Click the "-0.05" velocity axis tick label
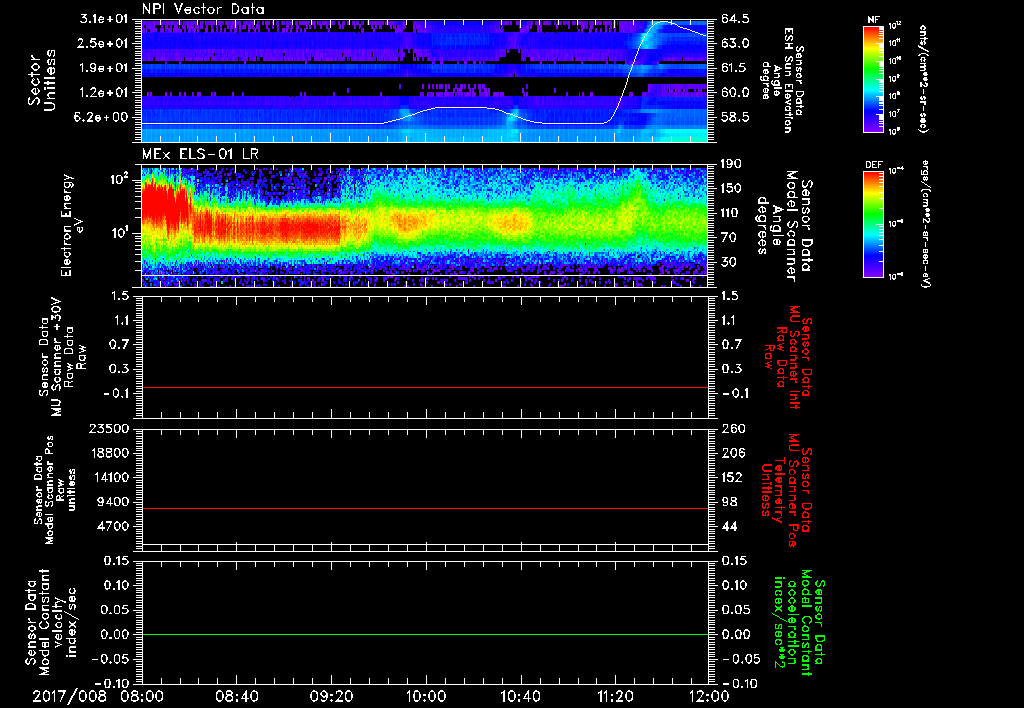The image size is (1024, 708). pos(109,659)
